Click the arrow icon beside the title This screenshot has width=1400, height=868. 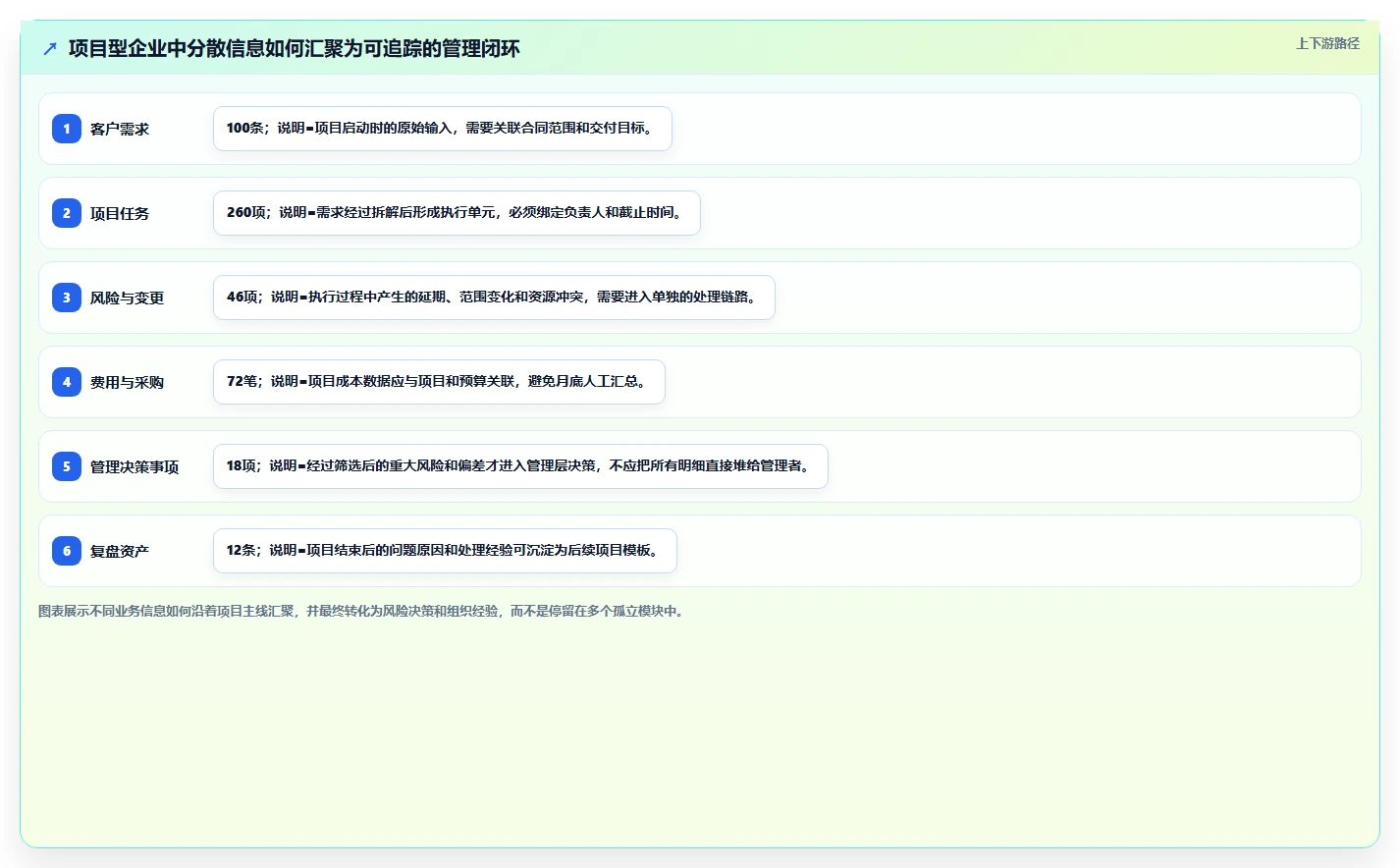[x=50, y=48]
